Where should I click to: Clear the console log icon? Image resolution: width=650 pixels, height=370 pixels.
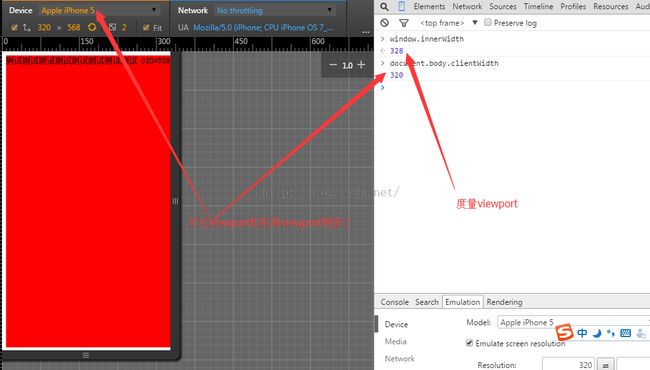384,23
